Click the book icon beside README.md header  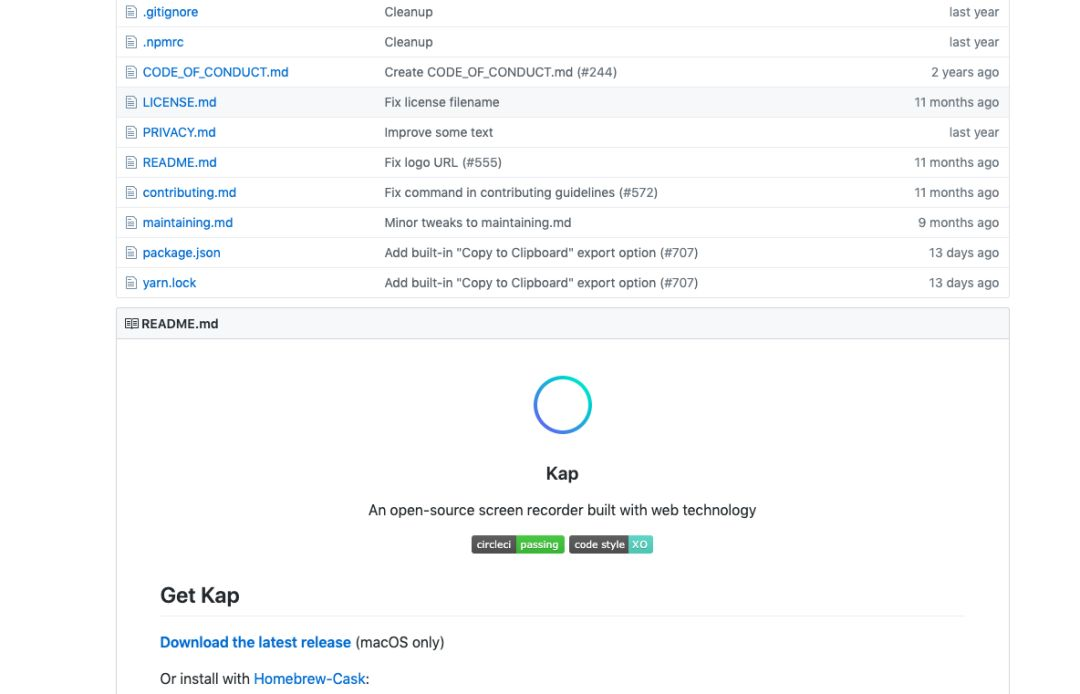pos(131,324)
